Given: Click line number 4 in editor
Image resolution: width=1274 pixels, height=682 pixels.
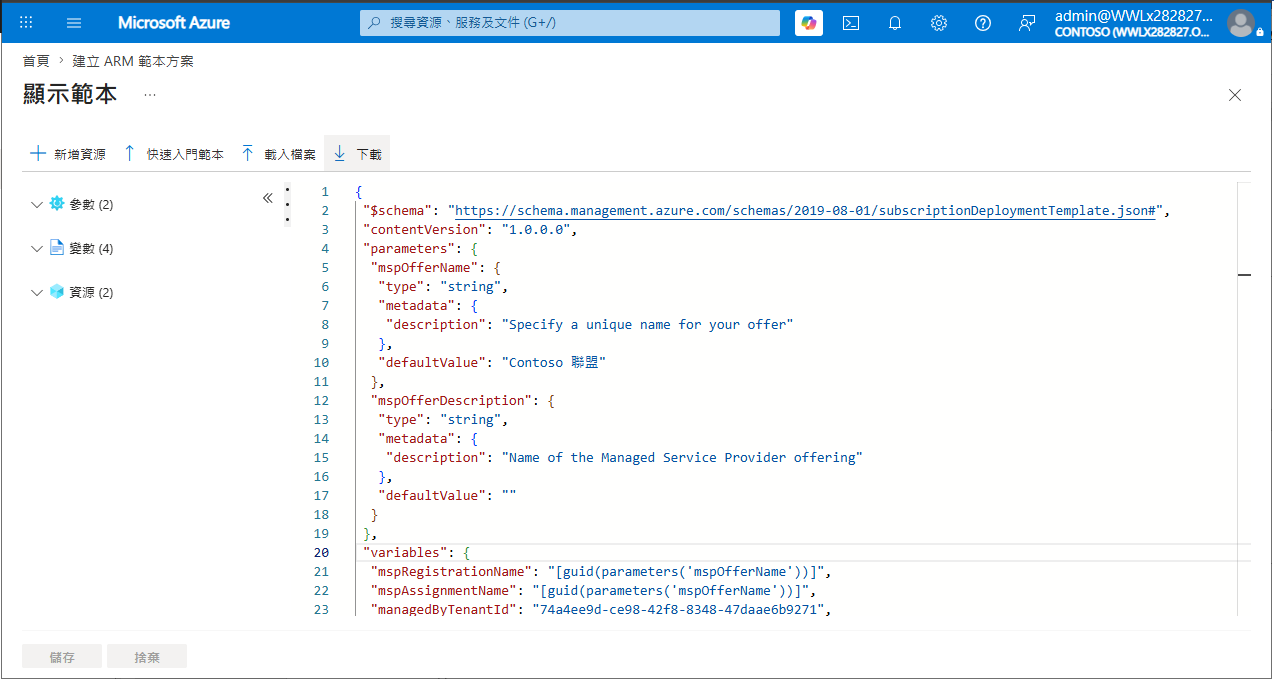Looking at the screenshot, I should 325,249.
